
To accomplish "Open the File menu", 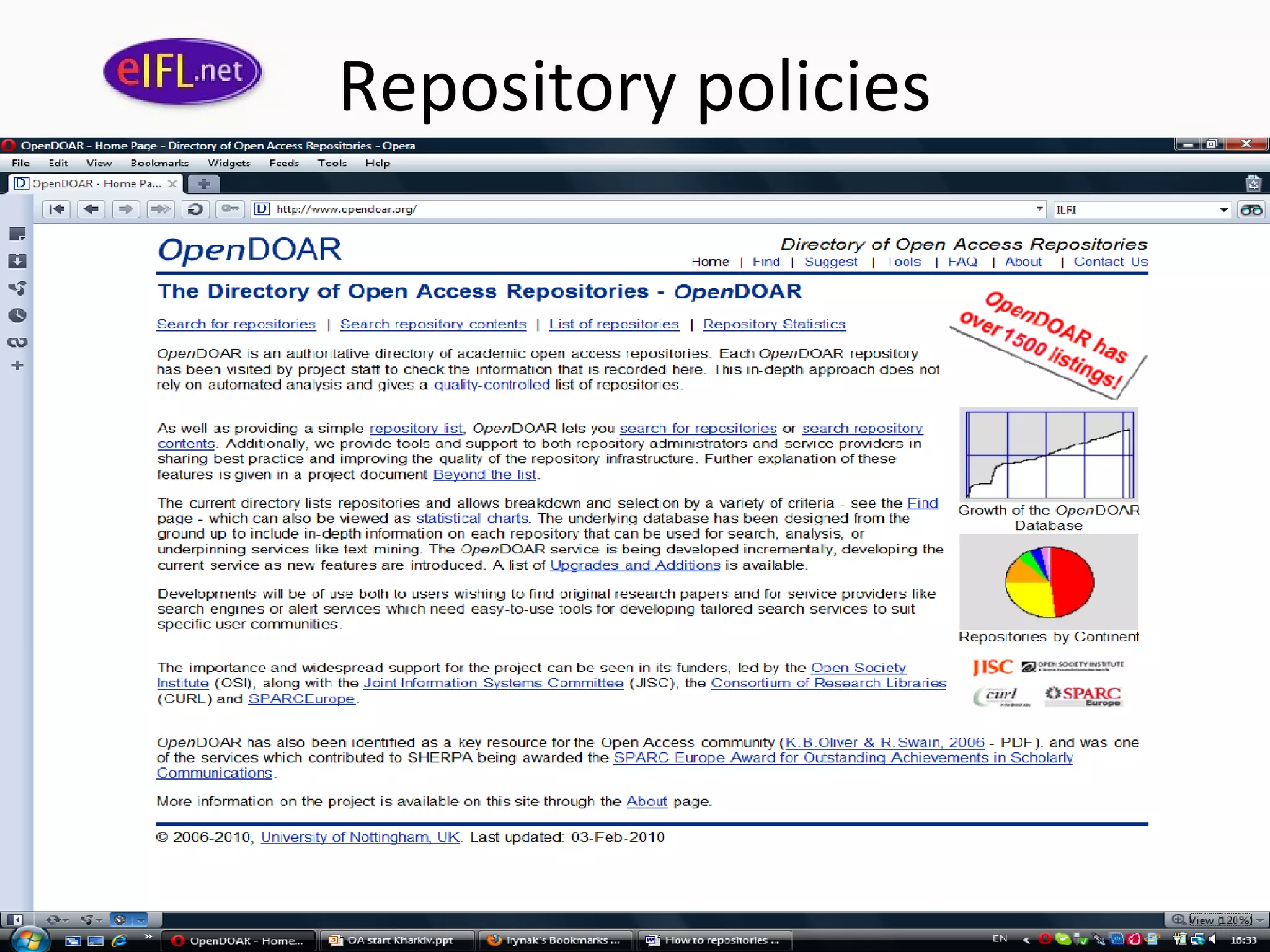I will point(20,163).
